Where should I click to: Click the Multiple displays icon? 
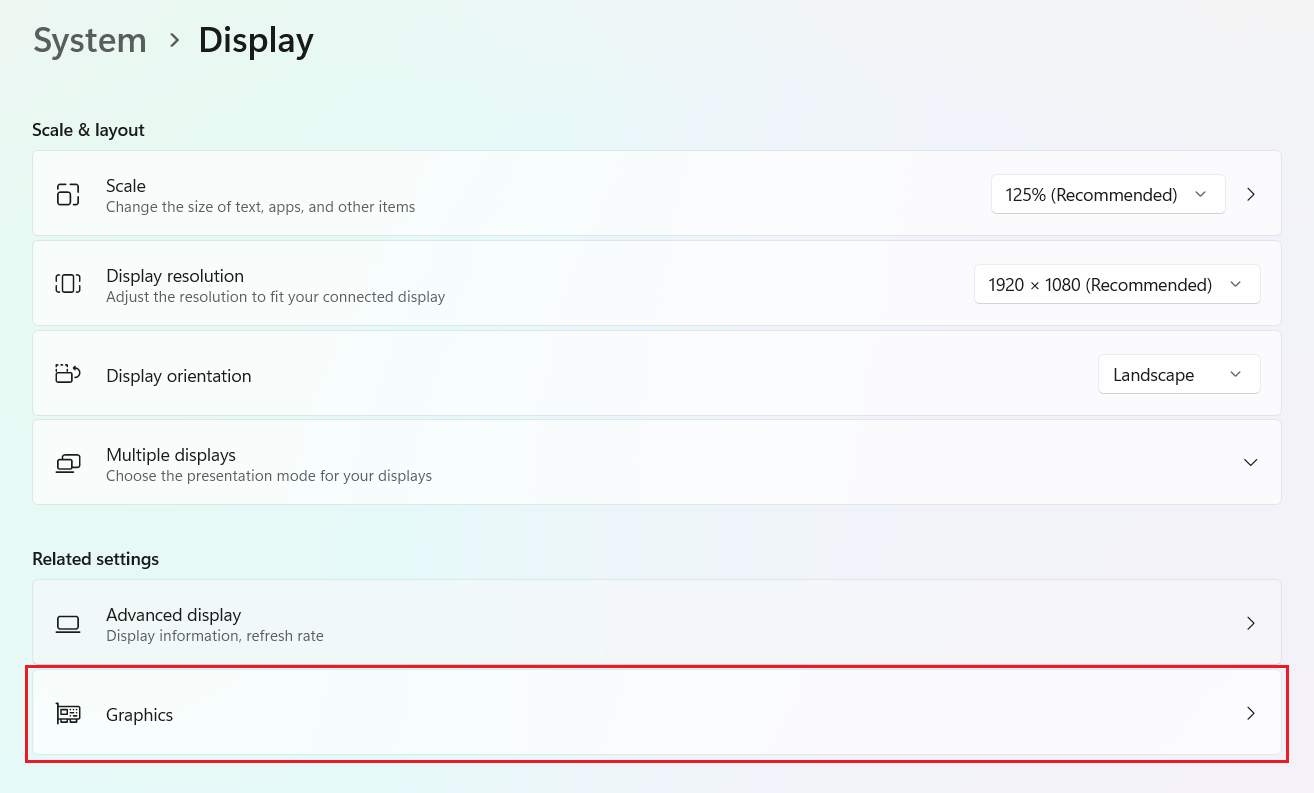coord(68,463)
